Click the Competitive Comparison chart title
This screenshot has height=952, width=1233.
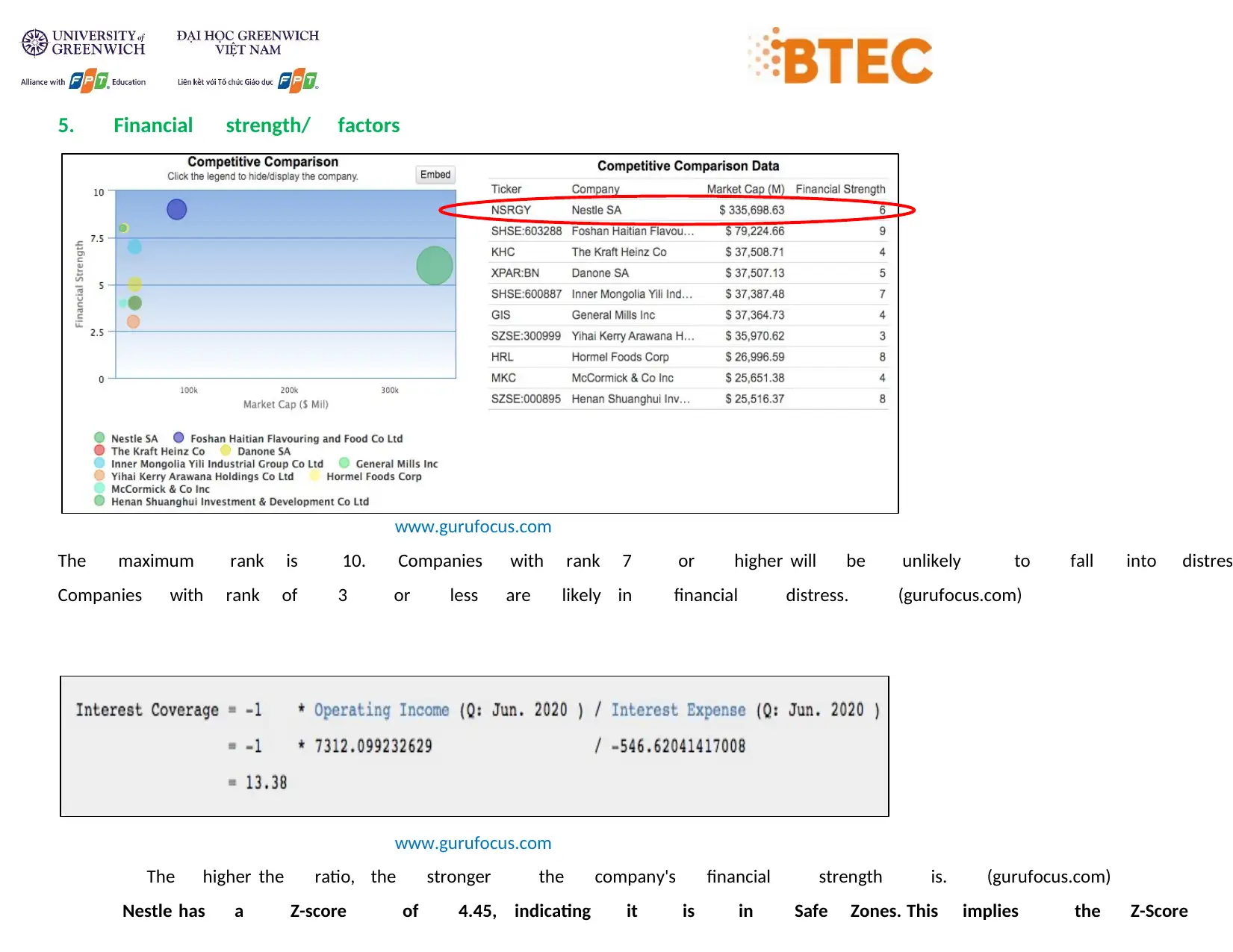(x=263, y=162)
